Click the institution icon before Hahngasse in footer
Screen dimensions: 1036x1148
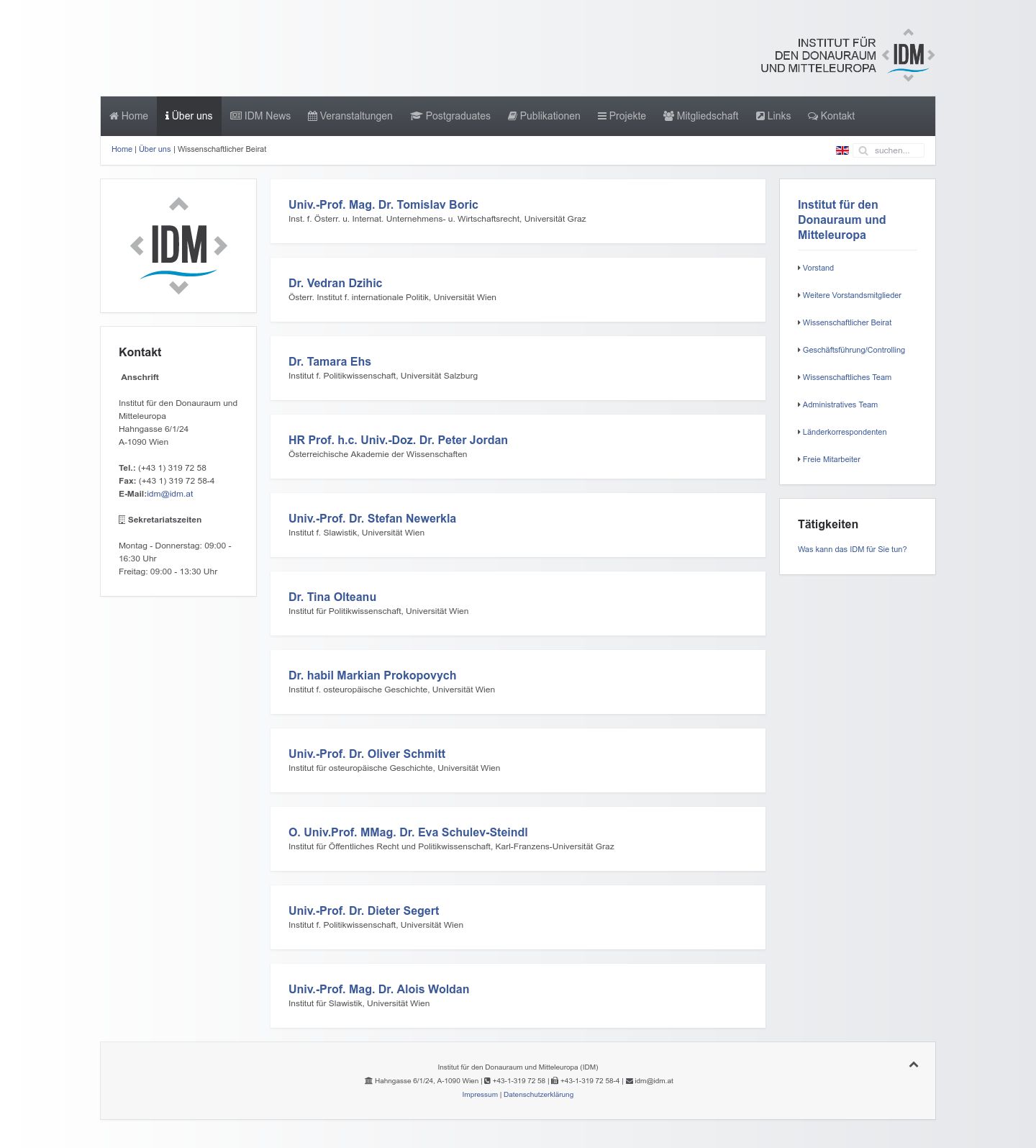(x=368, y=1081)
